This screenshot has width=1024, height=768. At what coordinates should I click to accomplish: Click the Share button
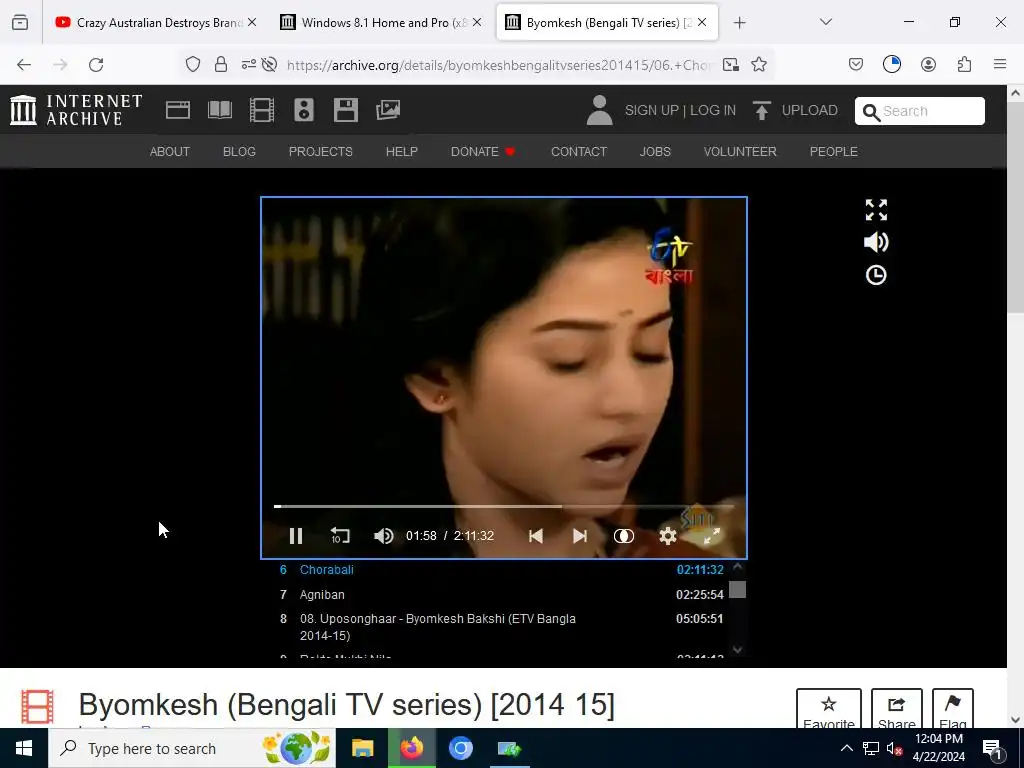(x=897, y=709)
